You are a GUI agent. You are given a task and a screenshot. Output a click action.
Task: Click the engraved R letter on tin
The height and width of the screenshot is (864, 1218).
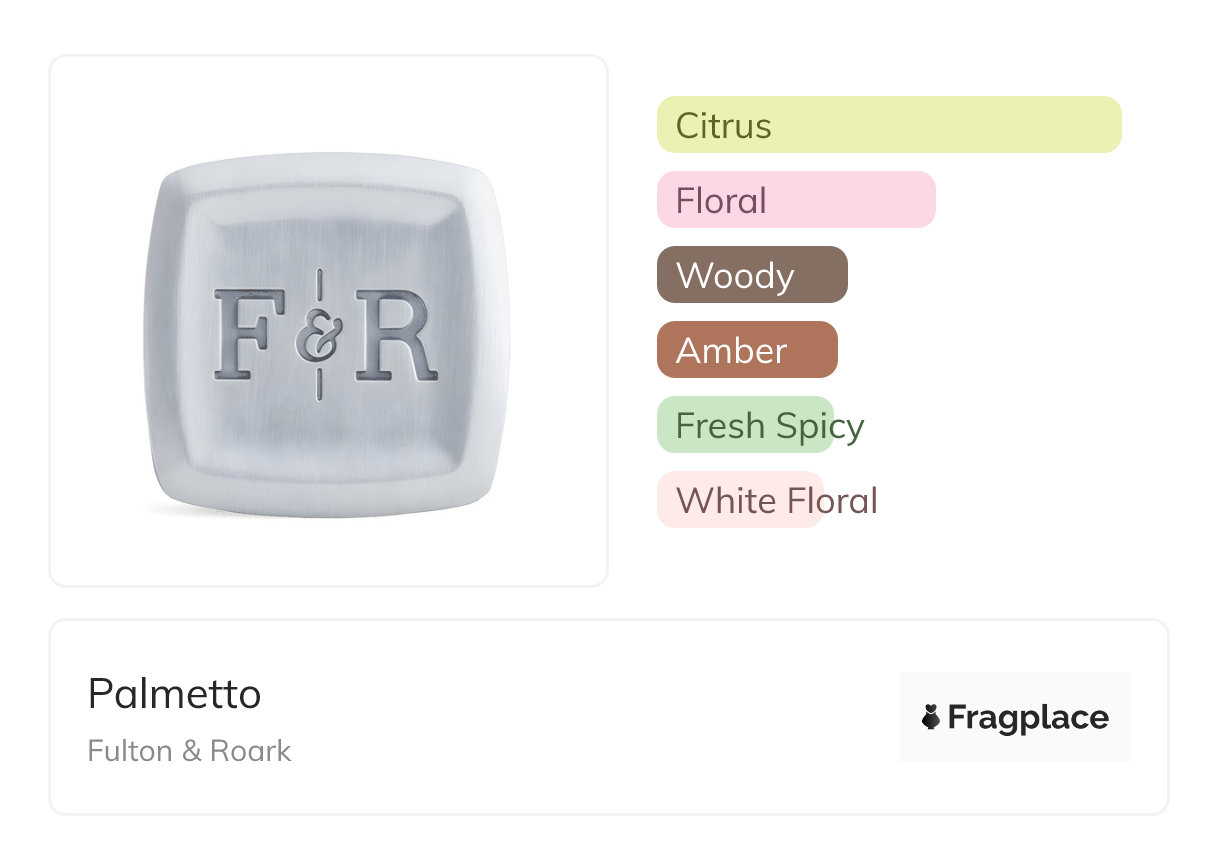point(395,335)
